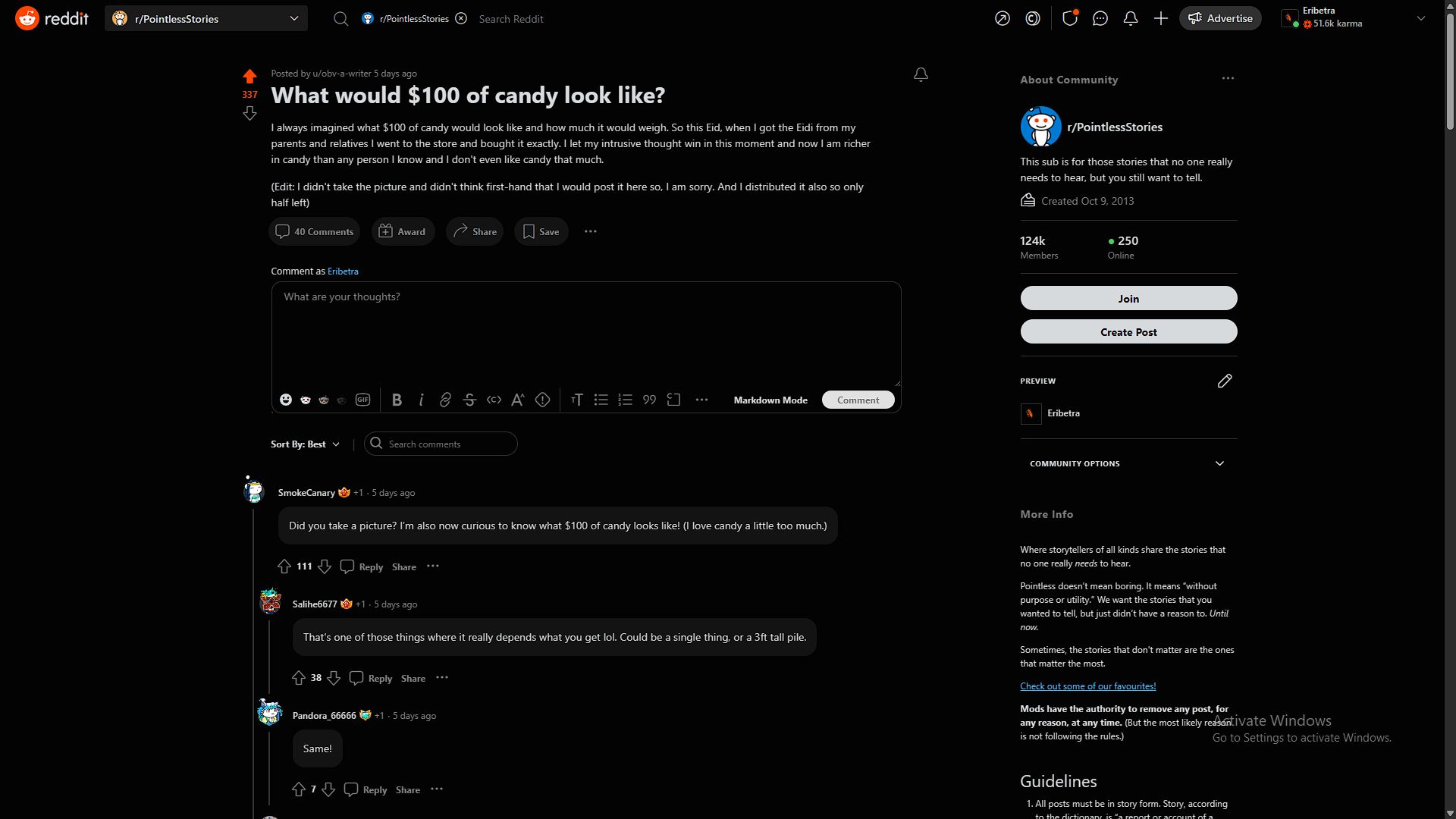Click the Join community button
This screenshot has height=819, width=1456.
(1128, 297)
